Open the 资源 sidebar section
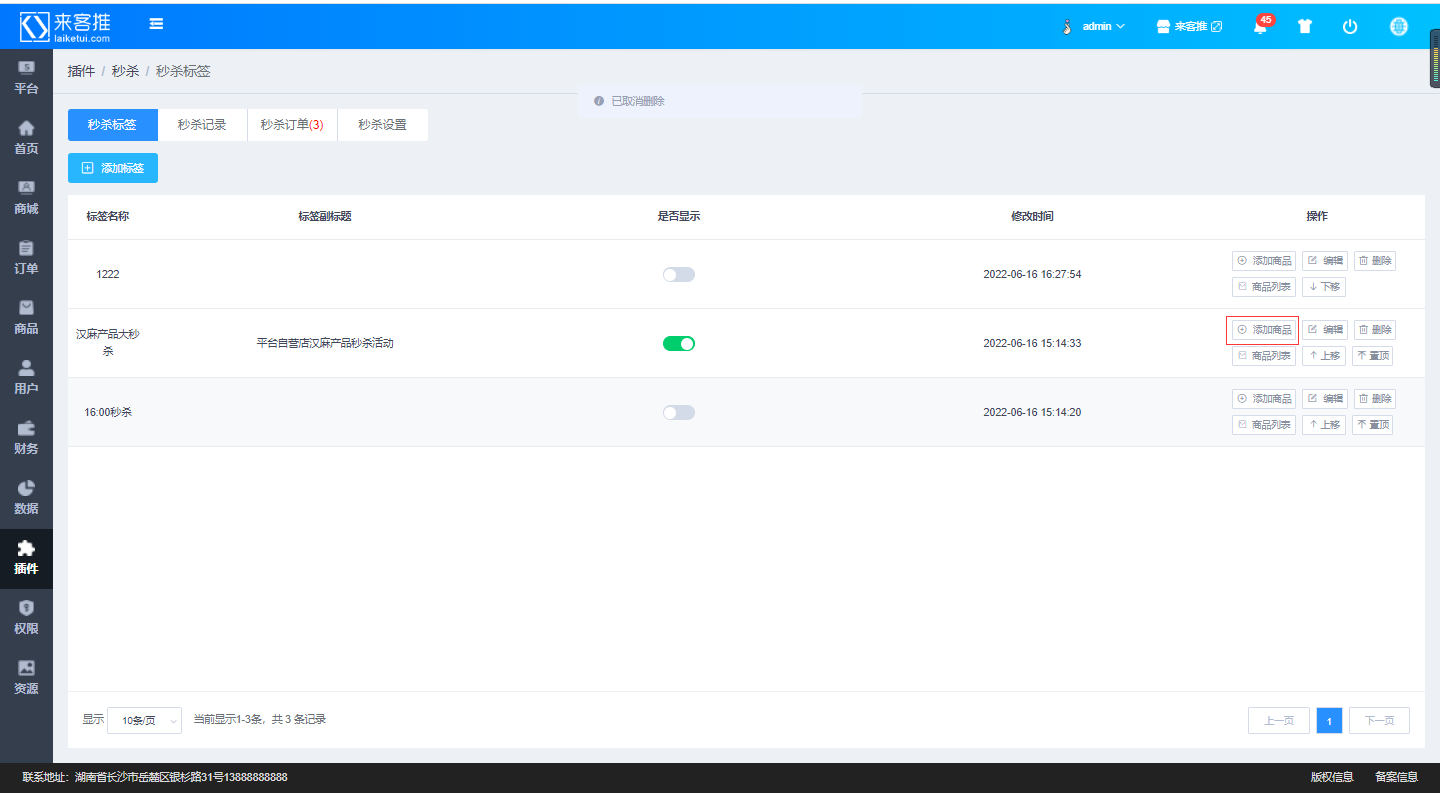 pyautogui.click(x=26, y=678)
